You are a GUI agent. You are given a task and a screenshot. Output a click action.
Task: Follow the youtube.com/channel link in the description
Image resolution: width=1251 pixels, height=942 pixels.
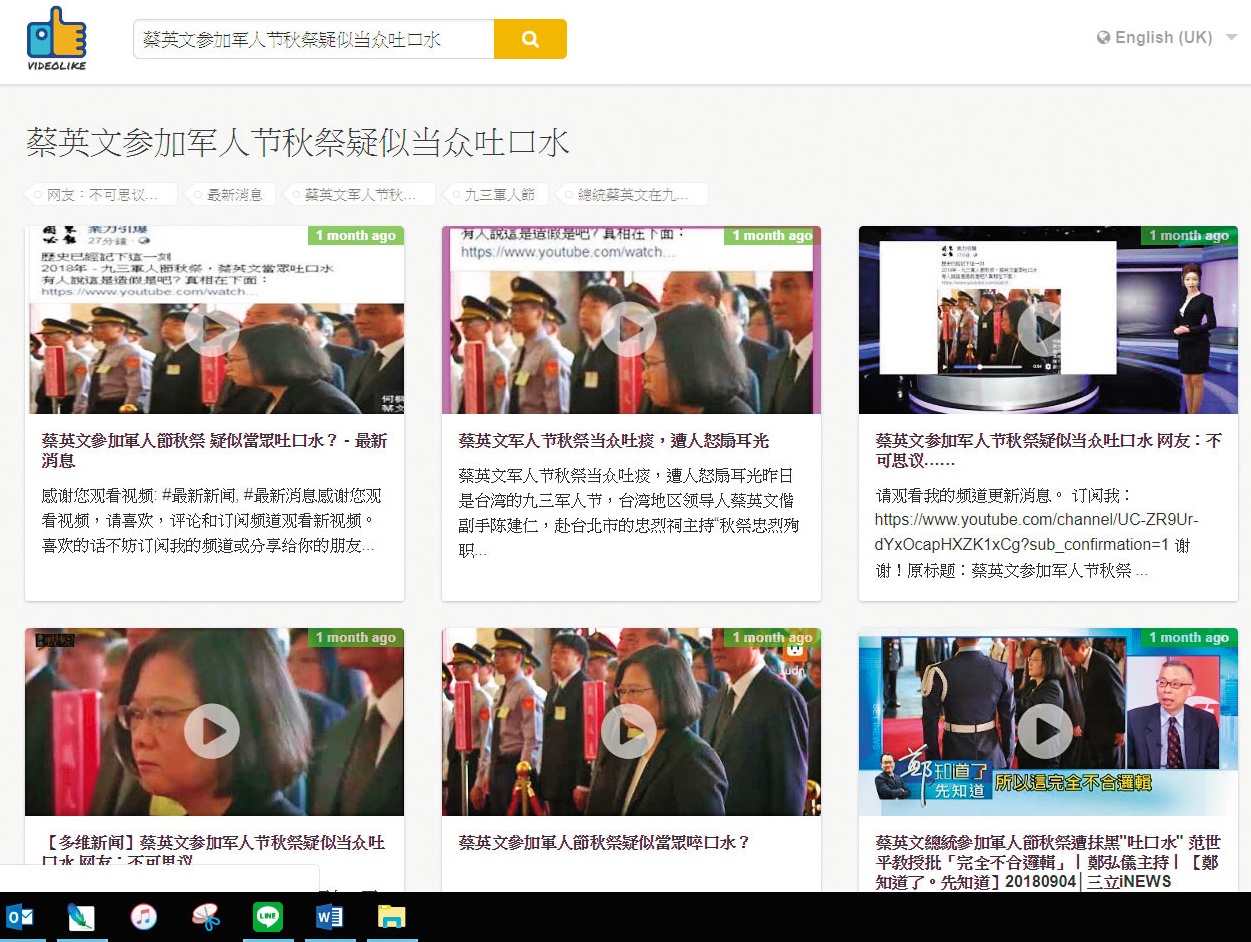coord(1036,532)
